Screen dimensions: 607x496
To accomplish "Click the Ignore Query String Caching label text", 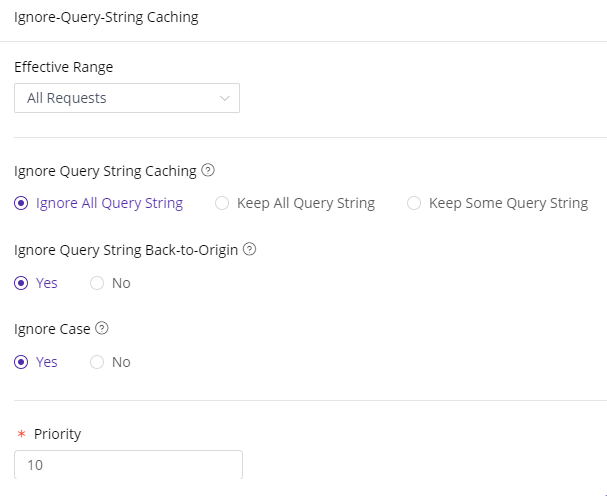I will [105, 171].
